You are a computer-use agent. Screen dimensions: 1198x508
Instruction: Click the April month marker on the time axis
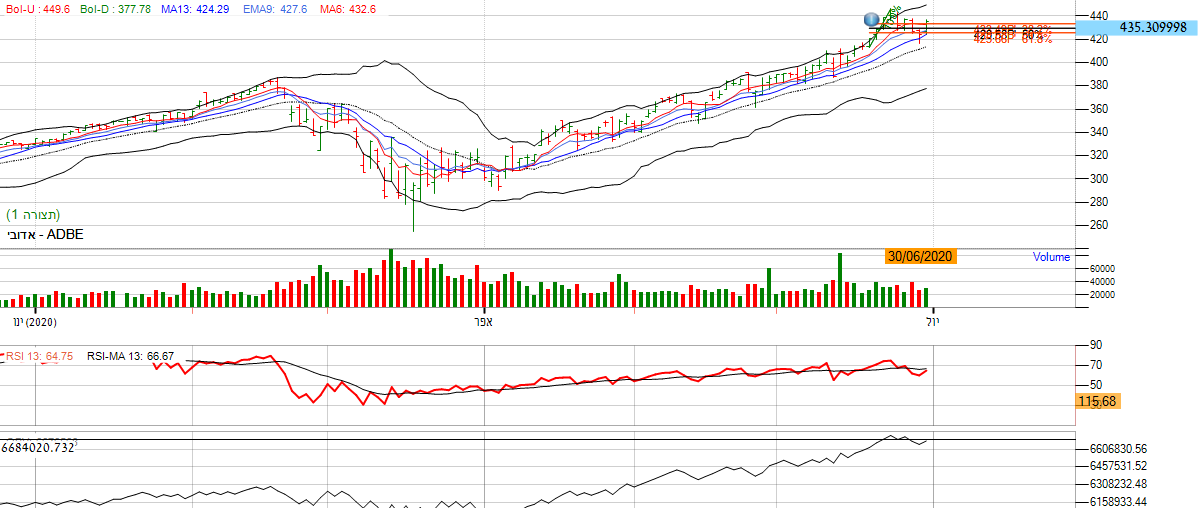[484, 323]
